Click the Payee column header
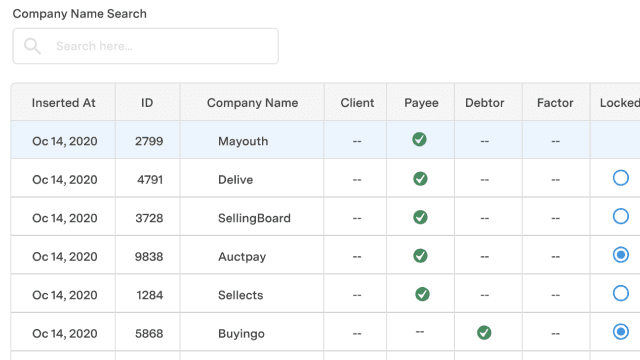Viewport: 640px width, 360px height. (421, 102)
